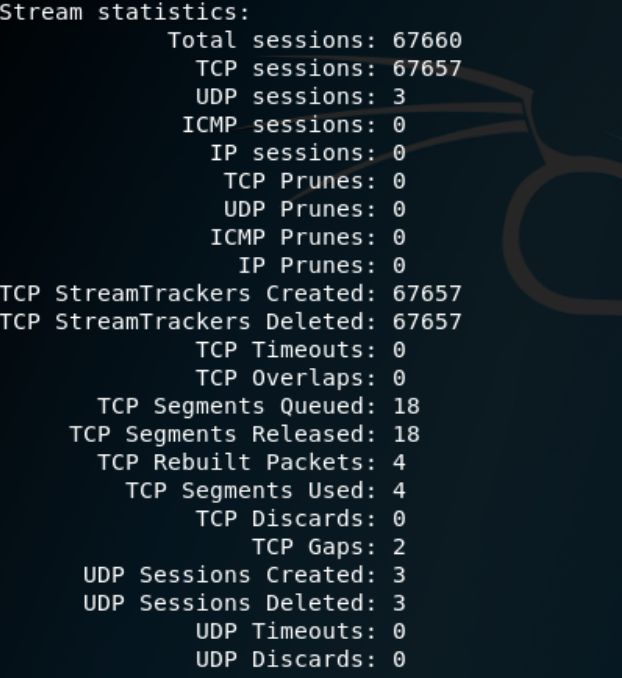
Task: Click the 'TCP Overlaps' line
Action: (x=301, y=378)
